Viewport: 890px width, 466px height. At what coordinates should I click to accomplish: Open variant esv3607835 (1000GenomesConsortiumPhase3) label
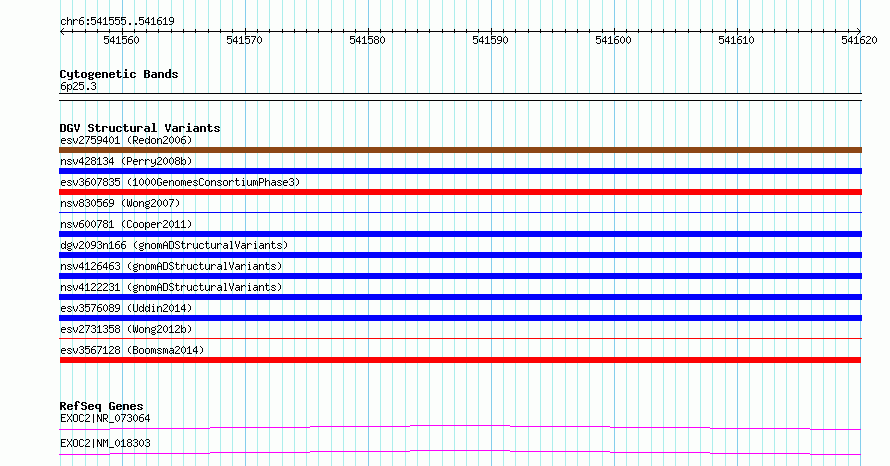coord(180,182)
